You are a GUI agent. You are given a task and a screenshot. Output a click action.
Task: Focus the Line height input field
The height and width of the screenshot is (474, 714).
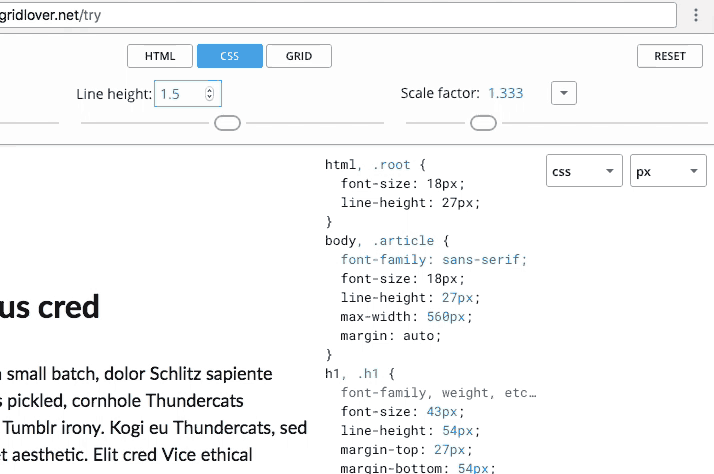pos(188,94)
